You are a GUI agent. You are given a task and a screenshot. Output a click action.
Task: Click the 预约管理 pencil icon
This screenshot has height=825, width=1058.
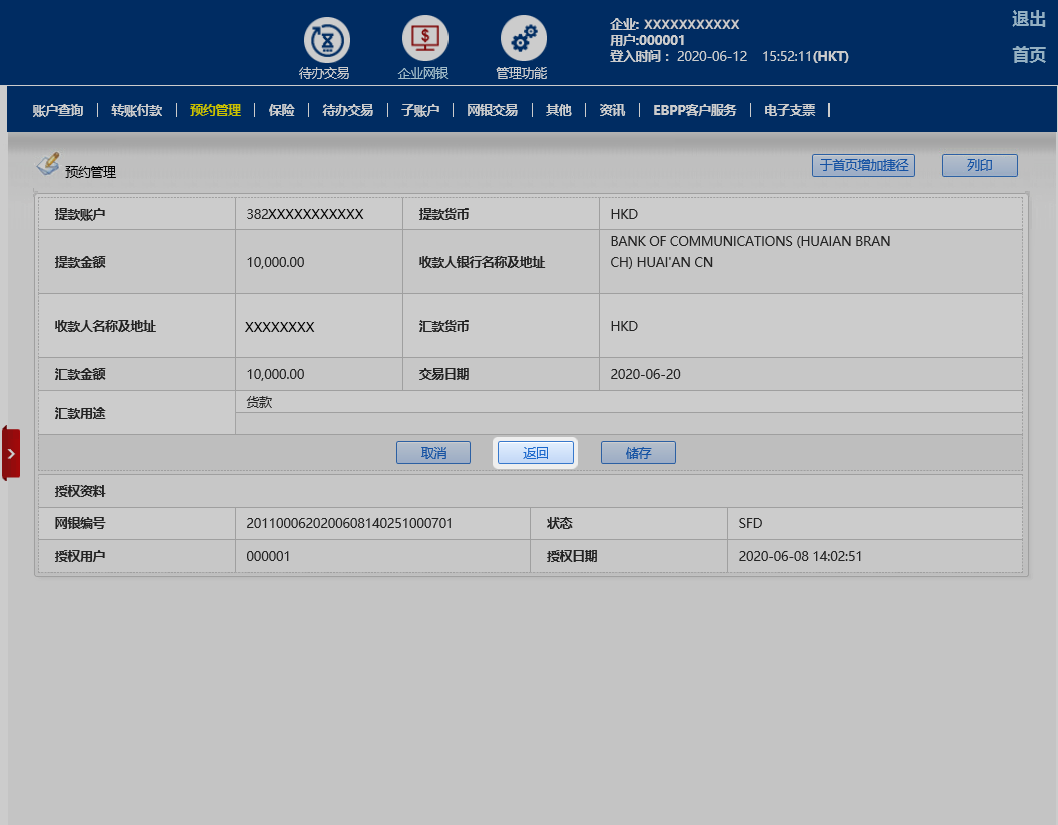click(48, 164)
